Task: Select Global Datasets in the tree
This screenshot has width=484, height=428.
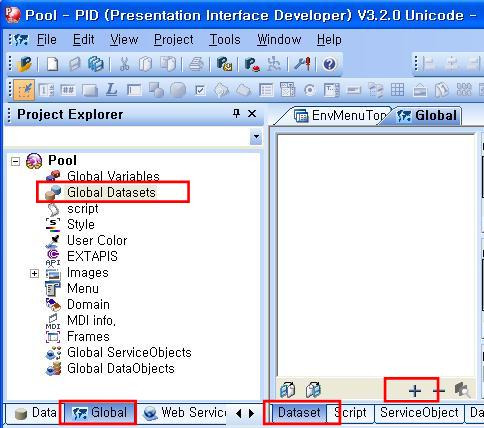Action: 111,192
